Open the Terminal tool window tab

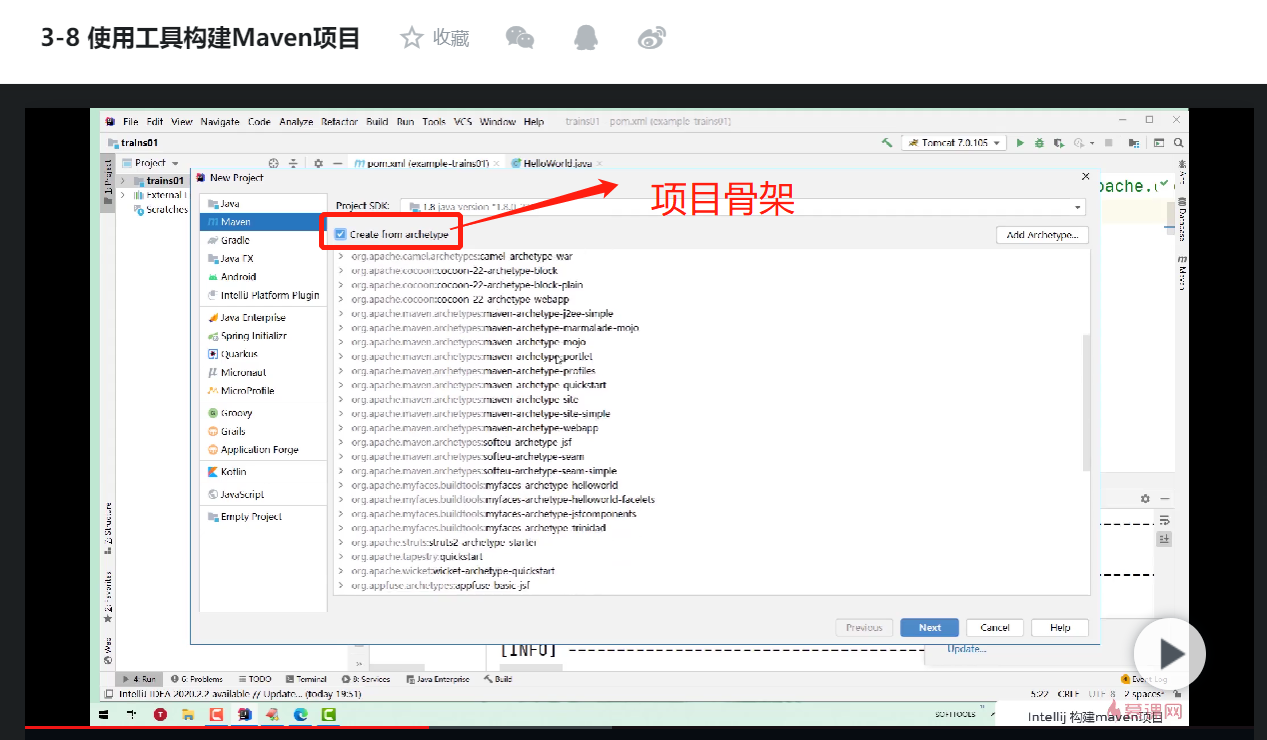point(306,678)
